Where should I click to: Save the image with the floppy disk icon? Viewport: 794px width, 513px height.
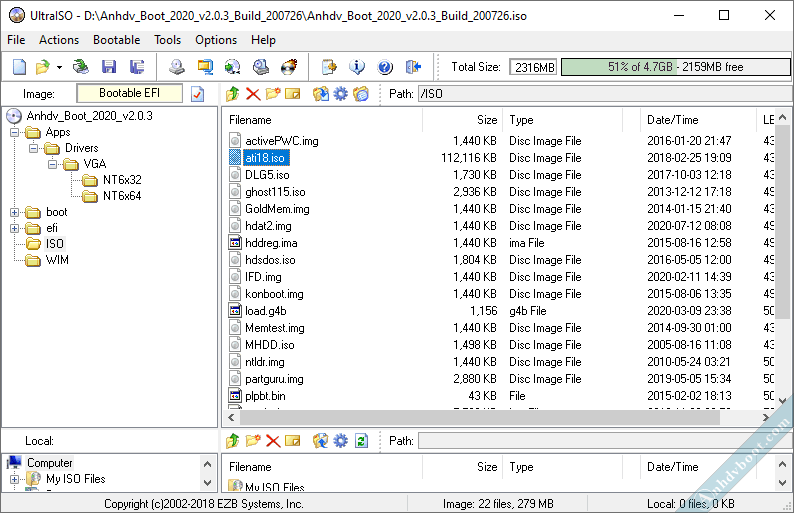[109, 67]
